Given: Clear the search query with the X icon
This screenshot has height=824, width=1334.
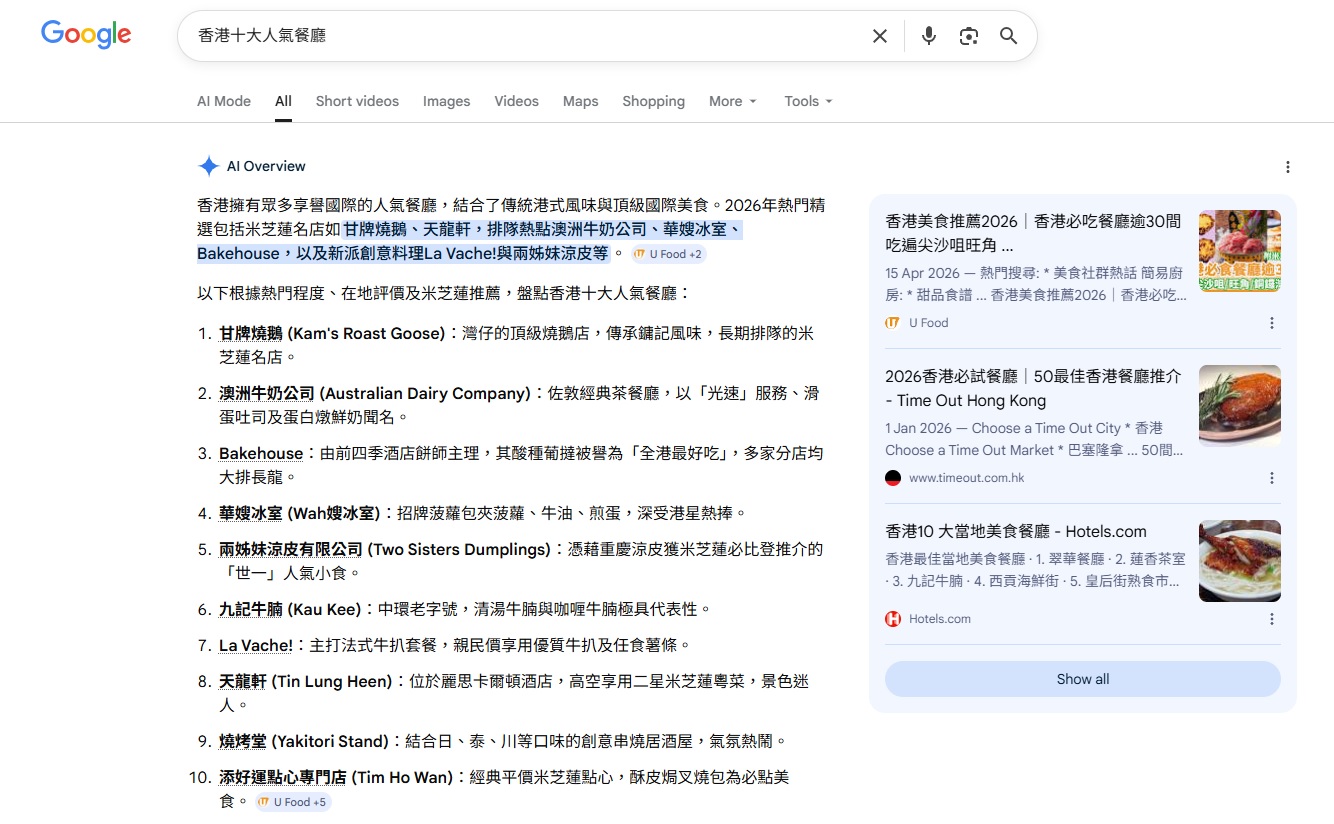Looking at the screenshot, I should click(x=880, y=36).
